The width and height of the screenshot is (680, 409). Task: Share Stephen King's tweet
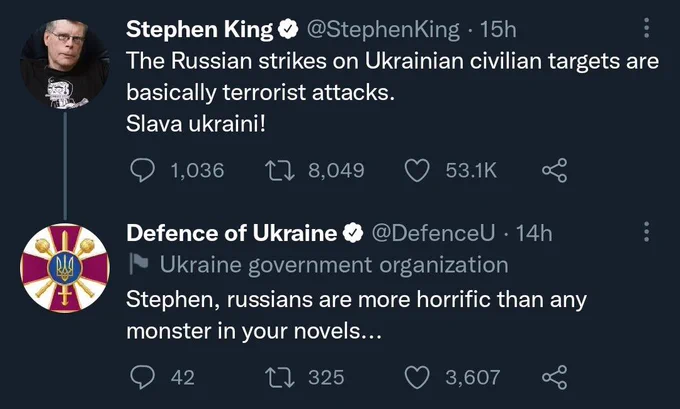[x=554, y=170]
